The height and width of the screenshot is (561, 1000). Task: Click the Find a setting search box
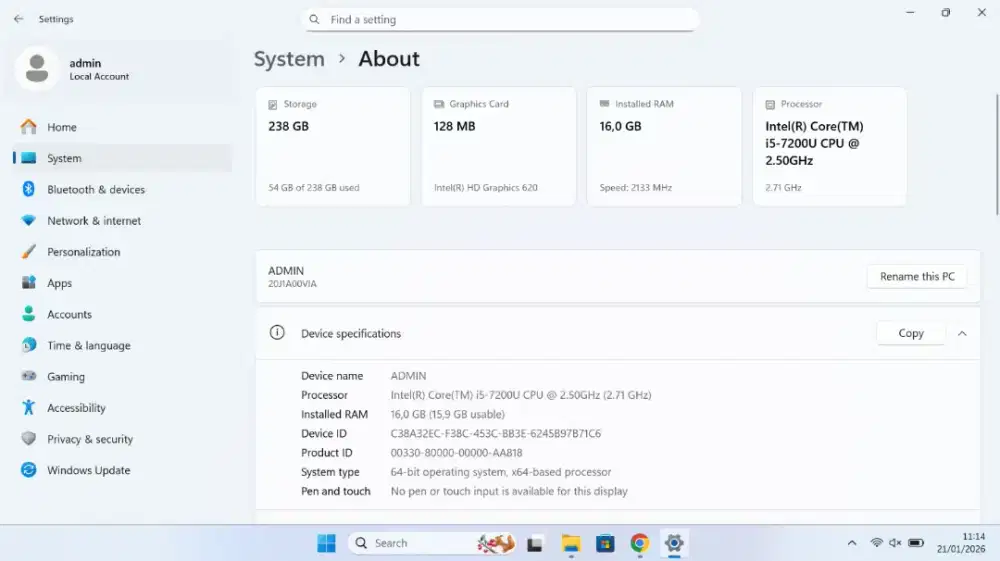[x=501, y=19]
